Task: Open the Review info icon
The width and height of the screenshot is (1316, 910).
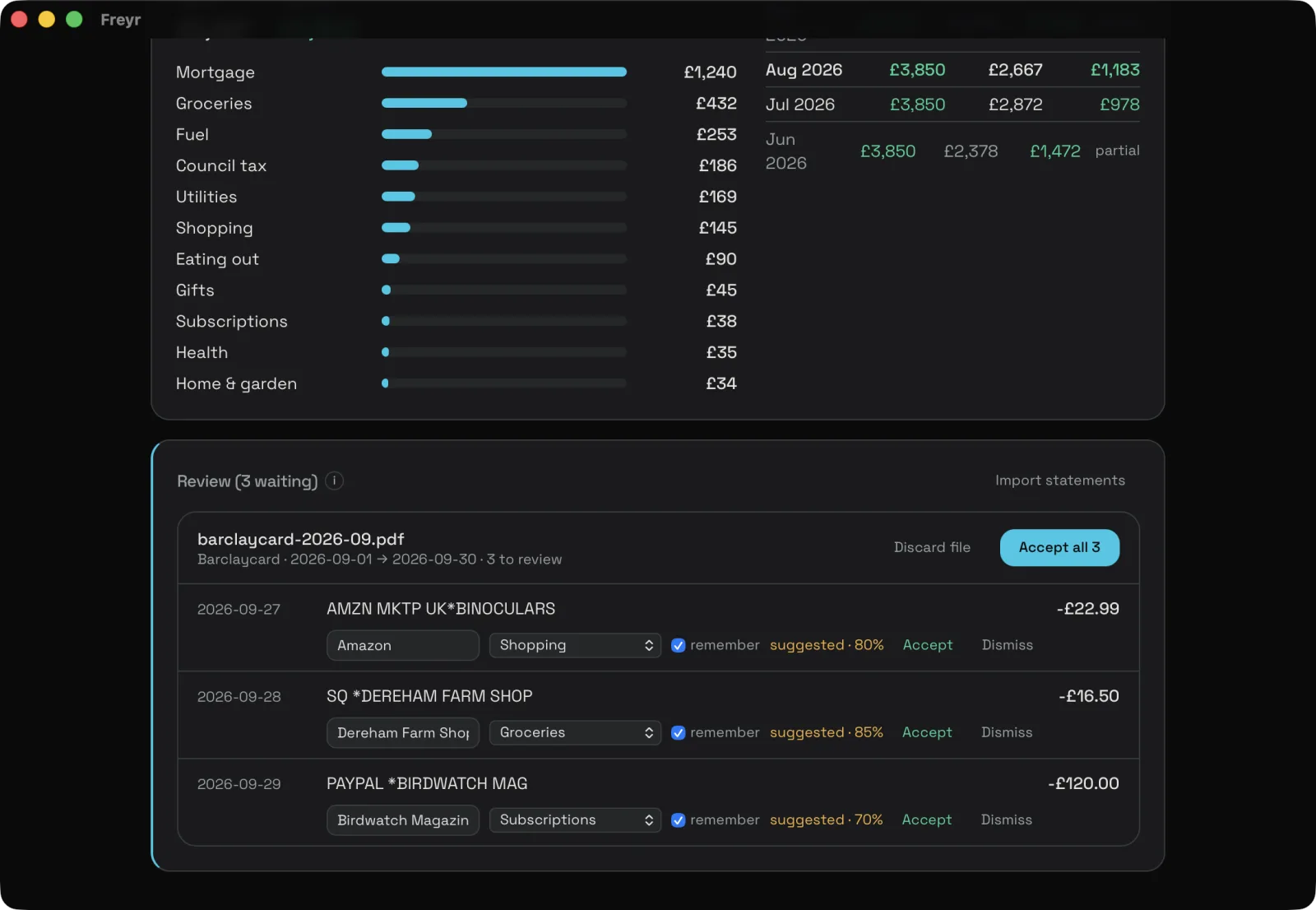Action: click(335, 481)
